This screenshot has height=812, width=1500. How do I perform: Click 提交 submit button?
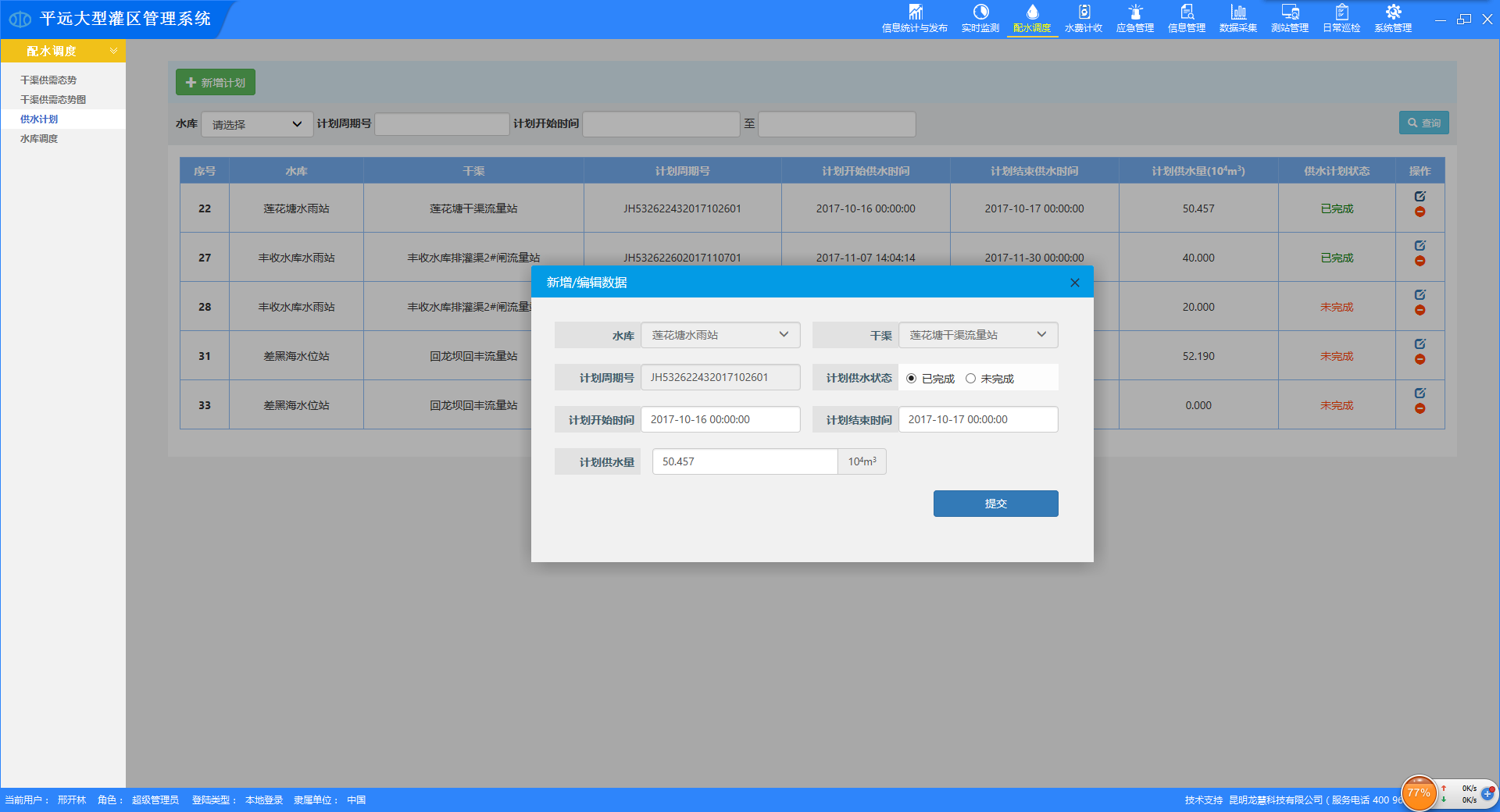coord(995,504)
